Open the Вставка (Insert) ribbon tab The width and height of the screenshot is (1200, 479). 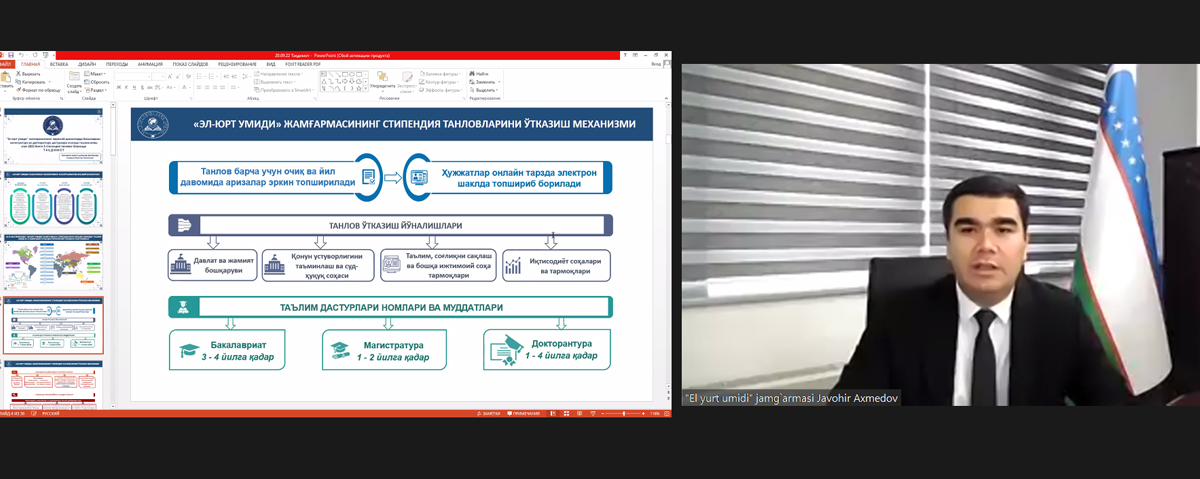point(57,64)
